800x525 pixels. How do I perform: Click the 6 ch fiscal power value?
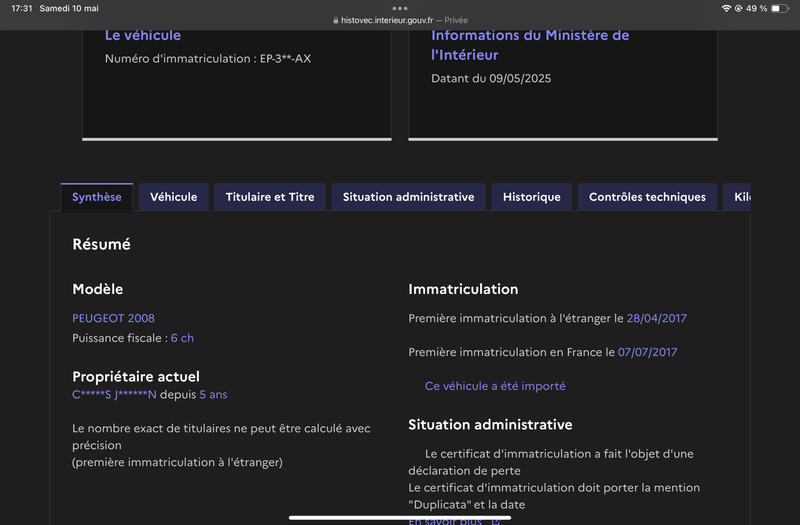(x=182, y=338)
